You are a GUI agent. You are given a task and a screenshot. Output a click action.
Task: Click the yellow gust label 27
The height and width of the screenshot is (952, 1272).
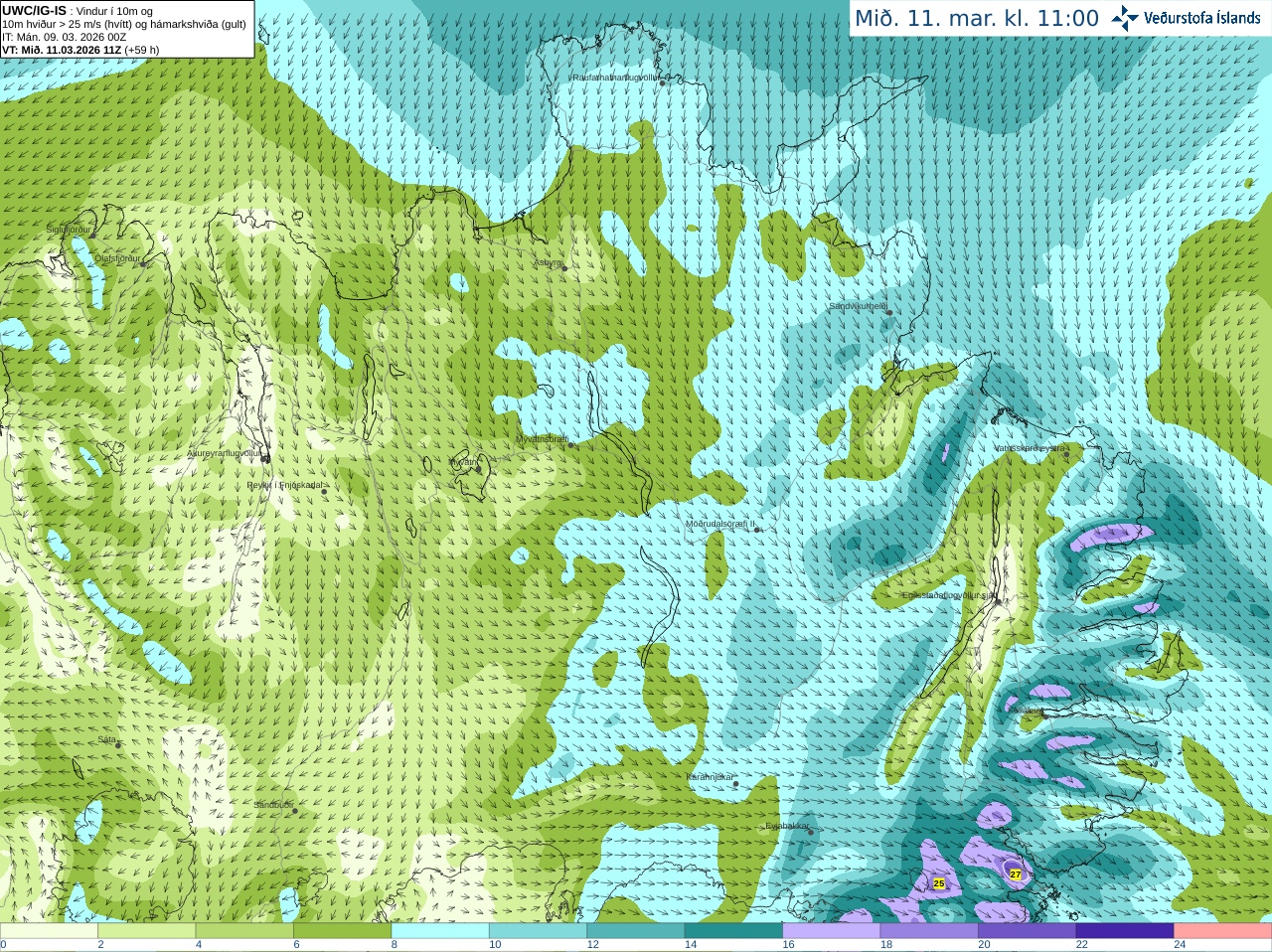(1016, 874)
